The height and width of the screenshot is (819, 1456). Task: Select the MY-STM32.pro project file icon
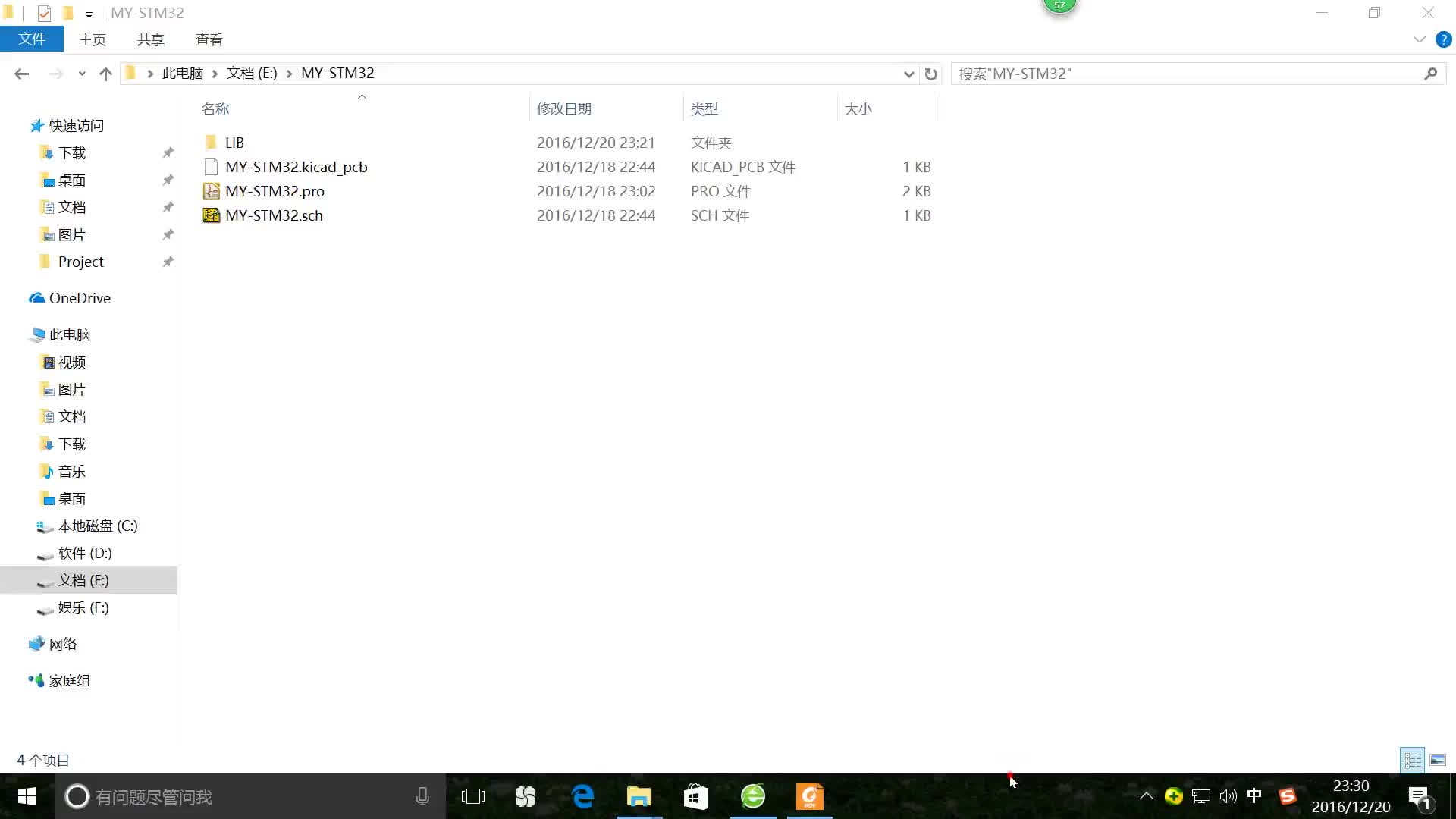(211, 191)
